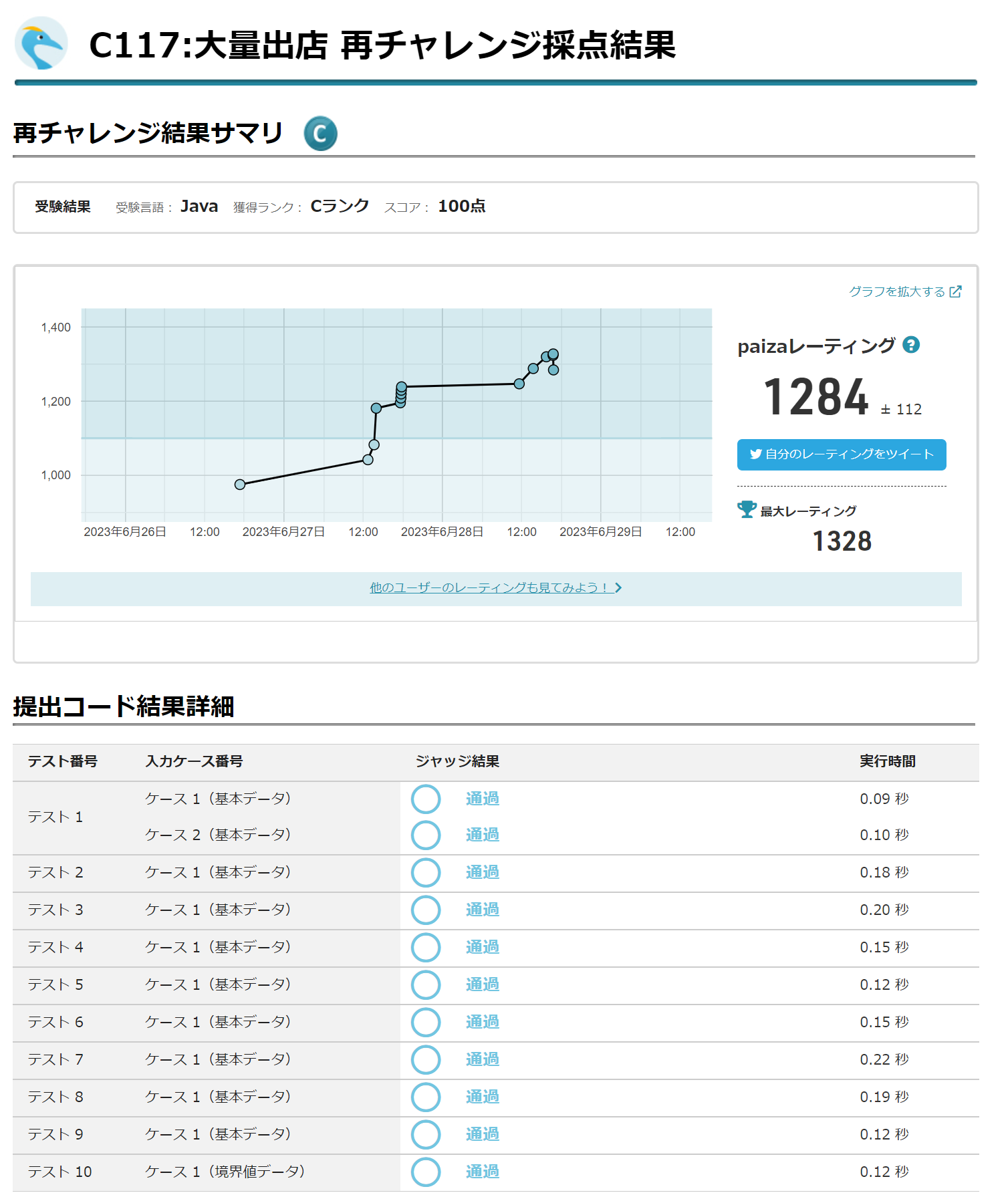Viewport: 1008px width, 1199px height.
Task: Click the テスト 3 row label
Action: point(55,910)
